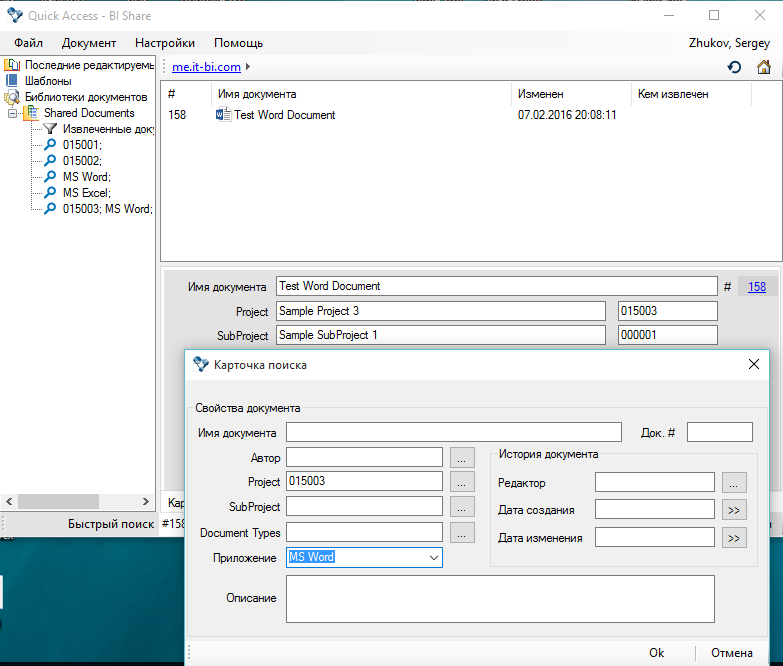Click the Zhukov, Sergey user label

pos(729,43)
